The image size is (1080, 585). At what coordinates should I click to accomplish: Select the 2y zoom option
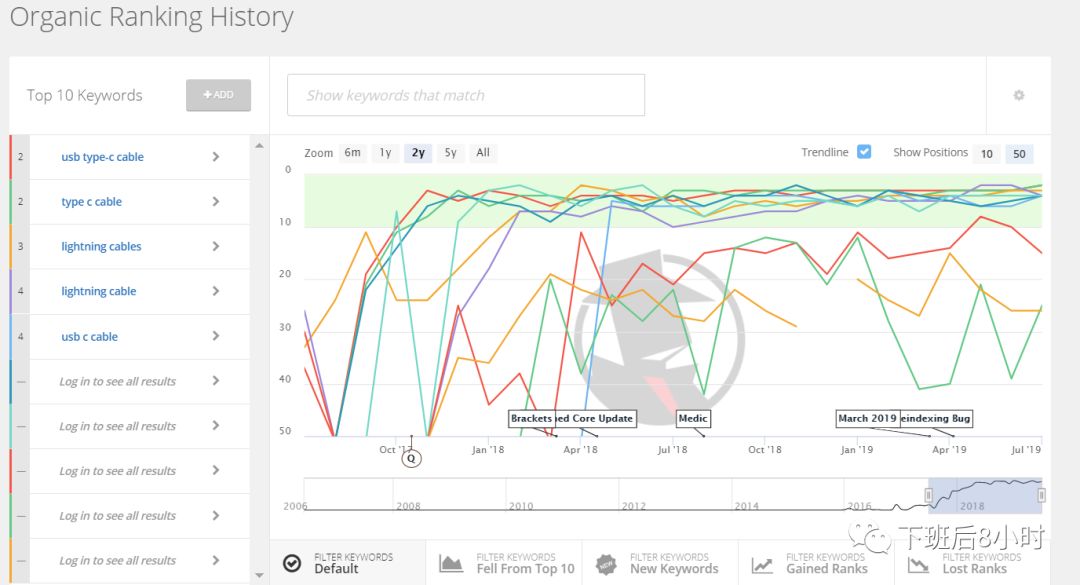coord(418,152)
